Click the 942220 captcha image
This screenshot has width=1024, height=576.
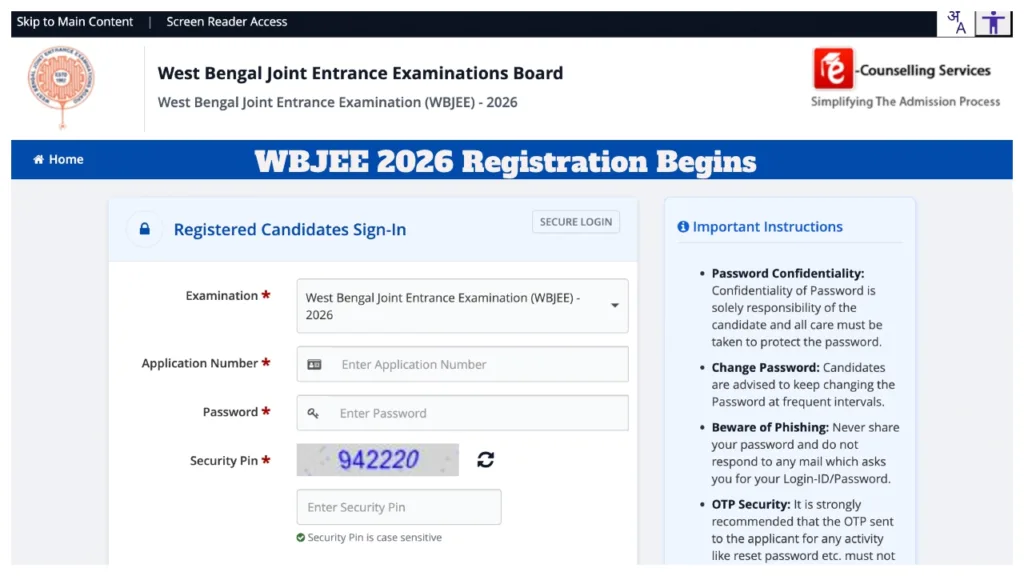(377, 459)
